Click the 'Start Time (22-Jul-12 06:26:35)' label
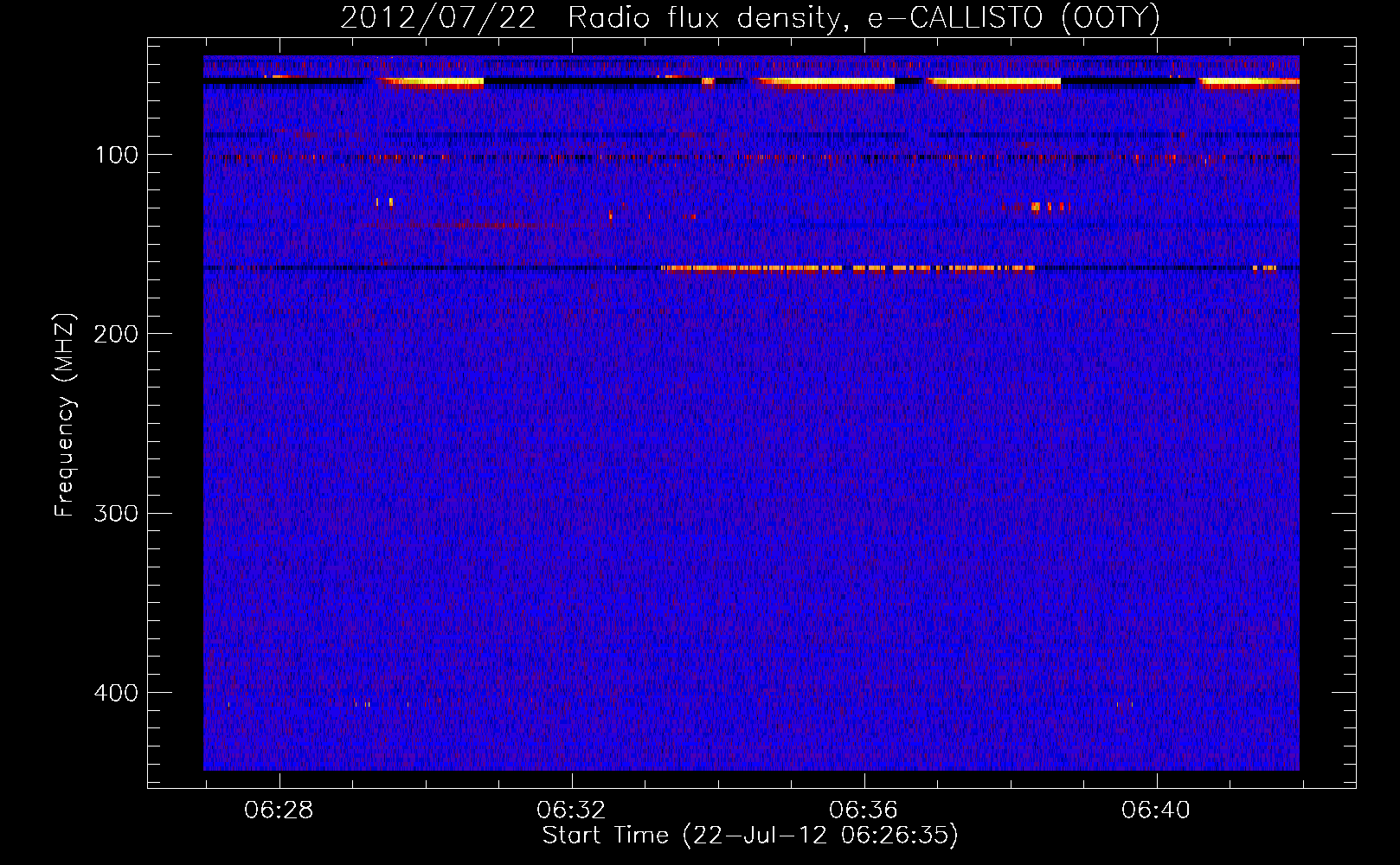This screenshot has width=1400, height=865. pyautogui.click(x=750, y=836)
